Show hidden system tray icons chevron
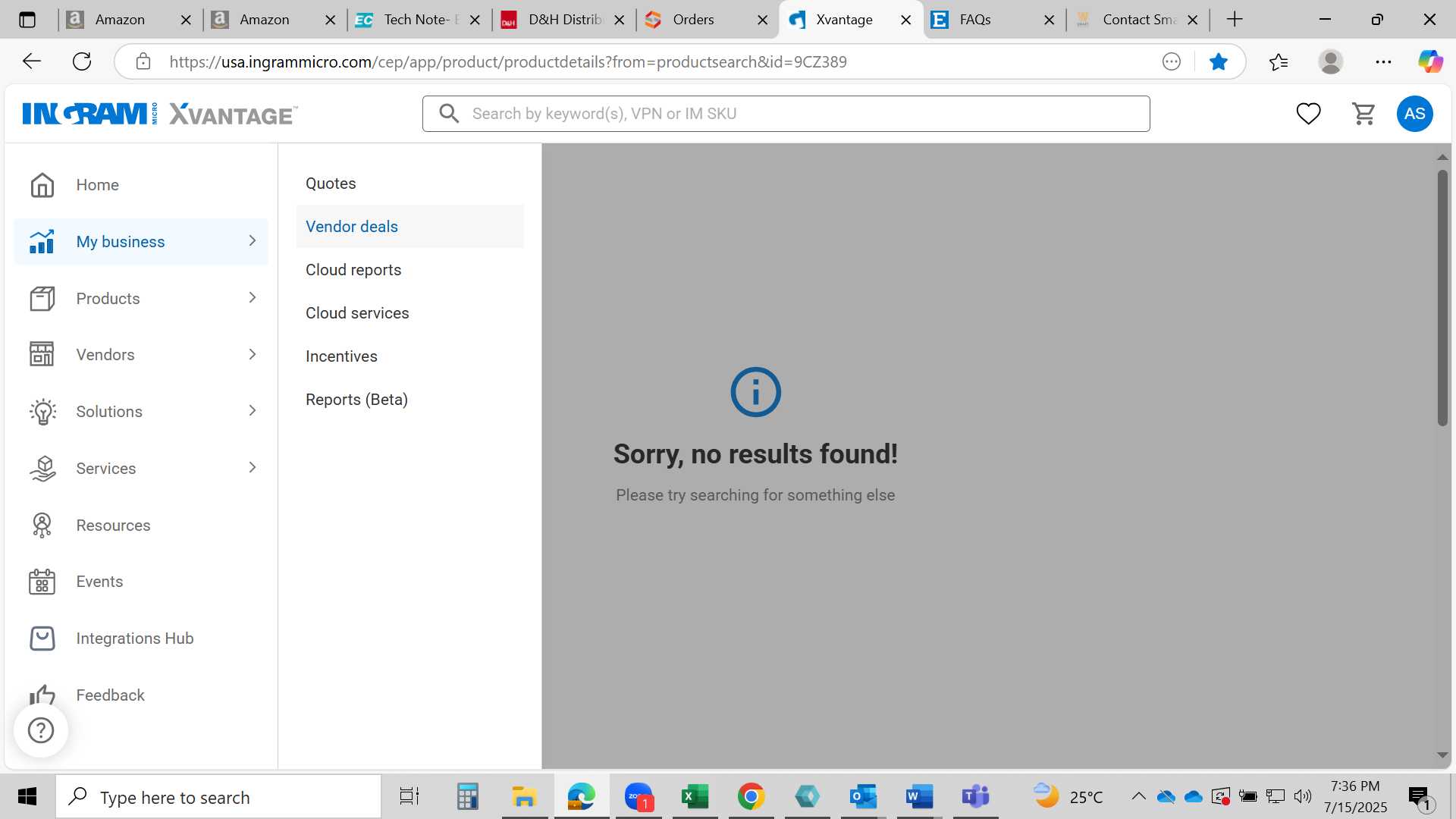1456x819 pixels. coord(1138,796)
